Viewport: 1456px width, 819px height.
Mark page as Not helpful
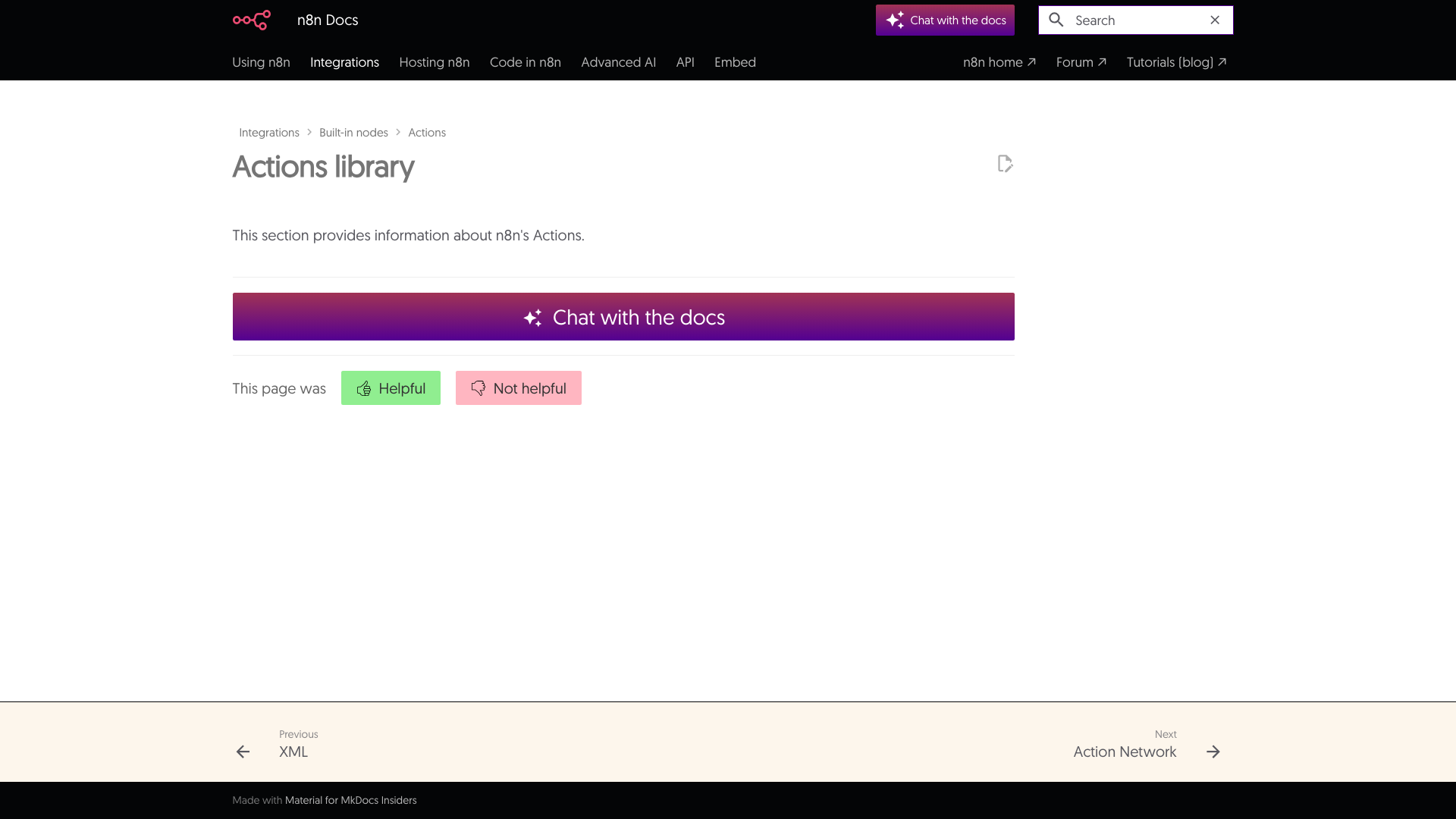point(519,388)
